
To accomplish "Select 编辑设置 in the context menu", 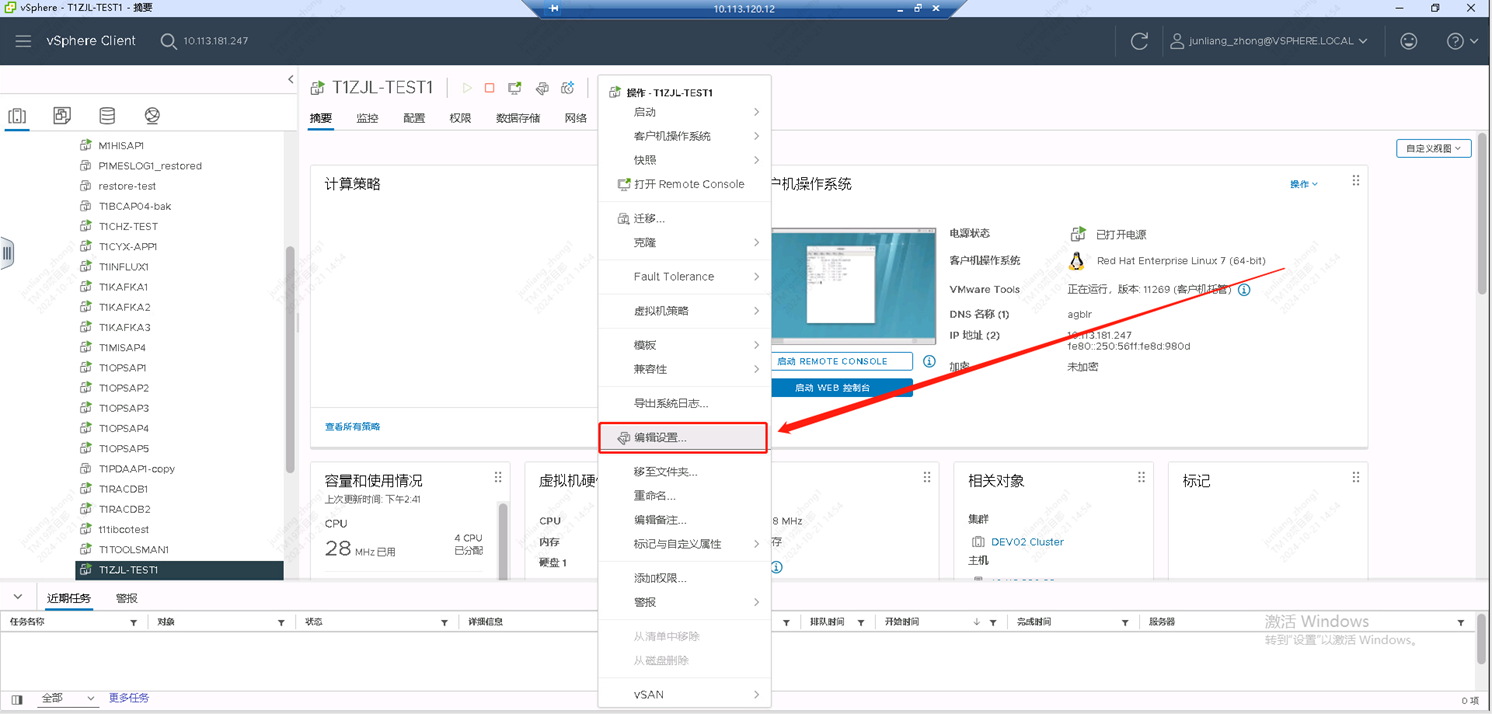I will click(660, 438).
